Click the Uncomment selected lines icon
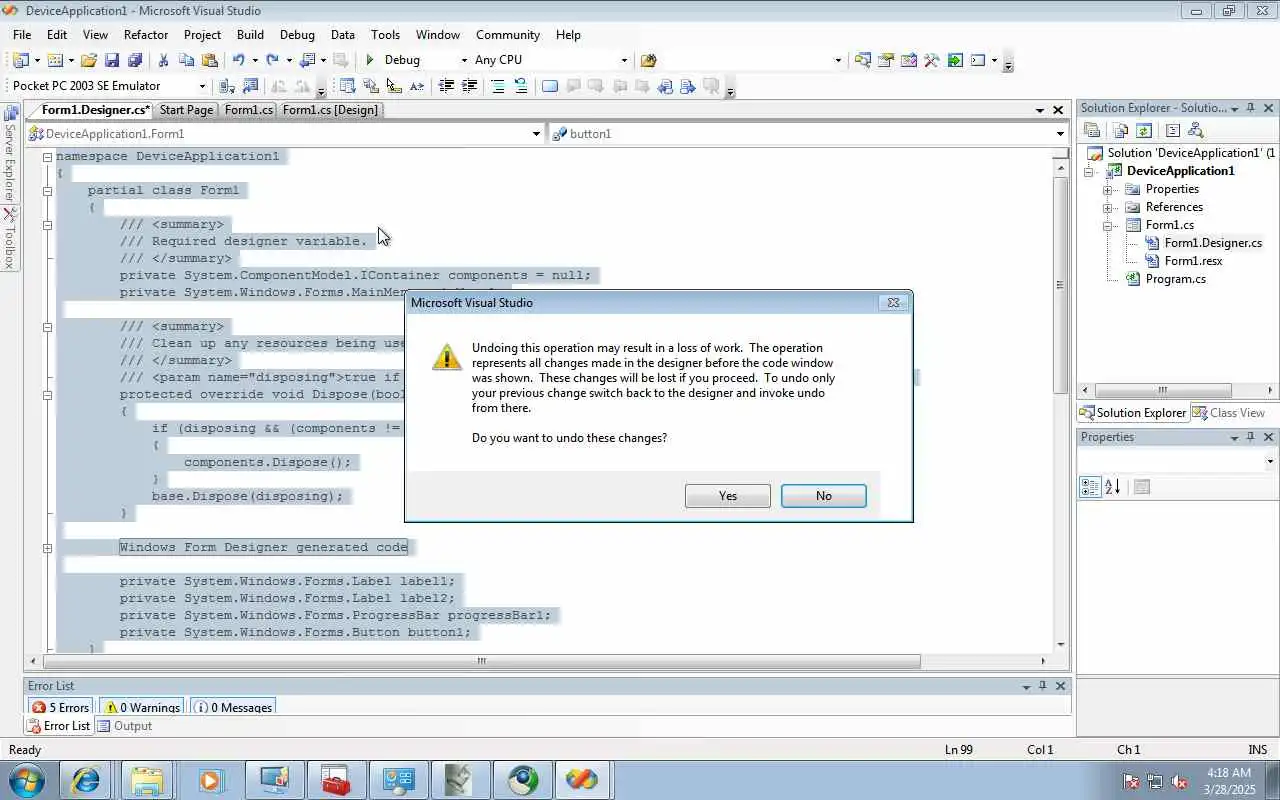Image resolution: width=1280 pixels, height=800 pixels. coord(521,86)
